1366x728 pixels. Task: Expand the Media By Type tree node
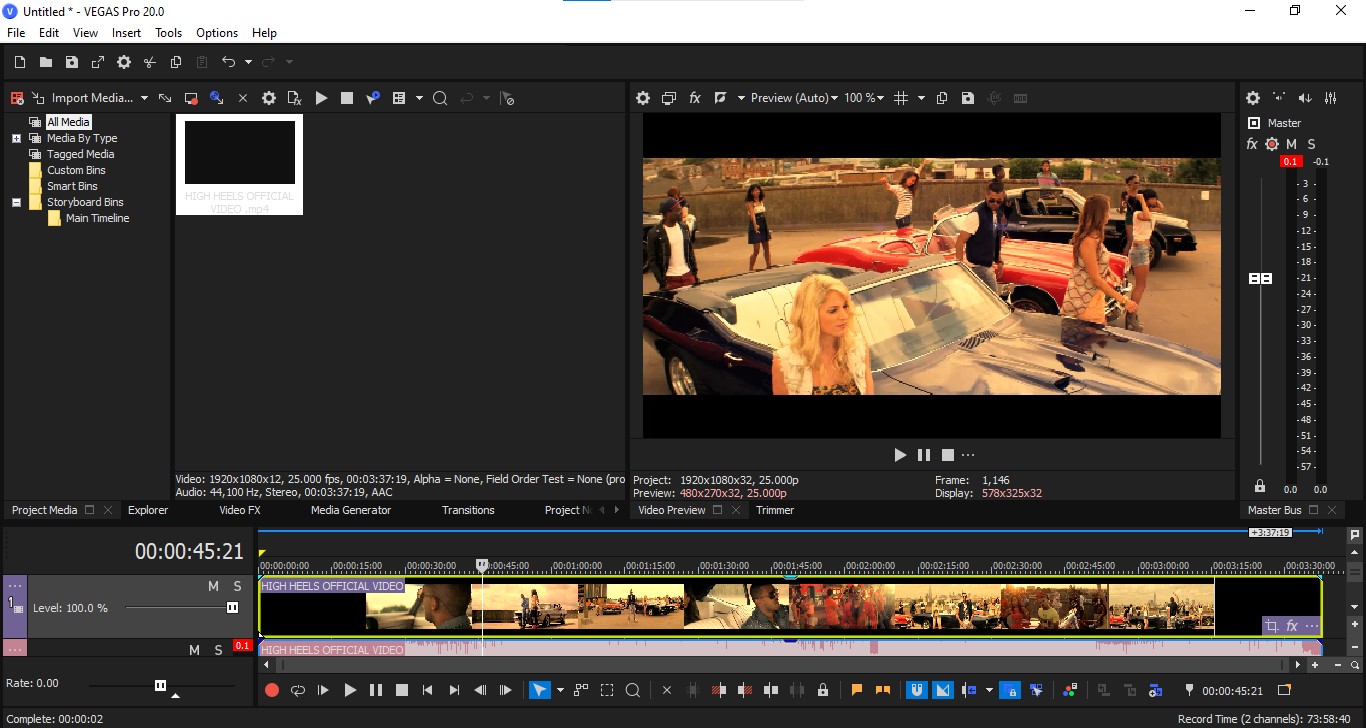point(16,138)
